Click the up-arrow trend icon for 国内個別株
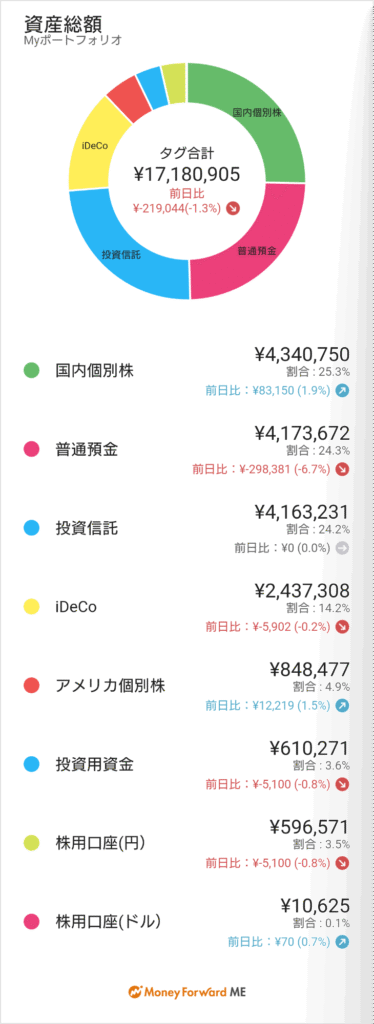The height and width of the screenshot is (1024, 374). pos(342,391)
